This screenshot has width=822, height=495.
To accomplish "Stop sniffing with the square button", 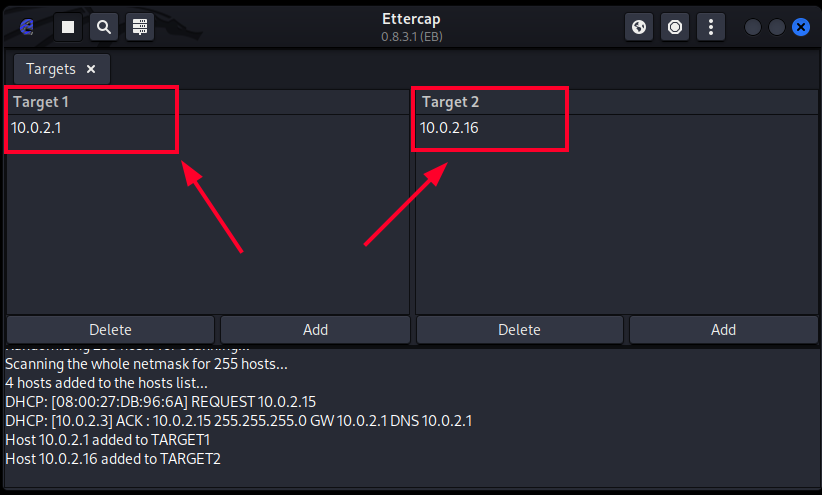I will (x=68, y=27).
